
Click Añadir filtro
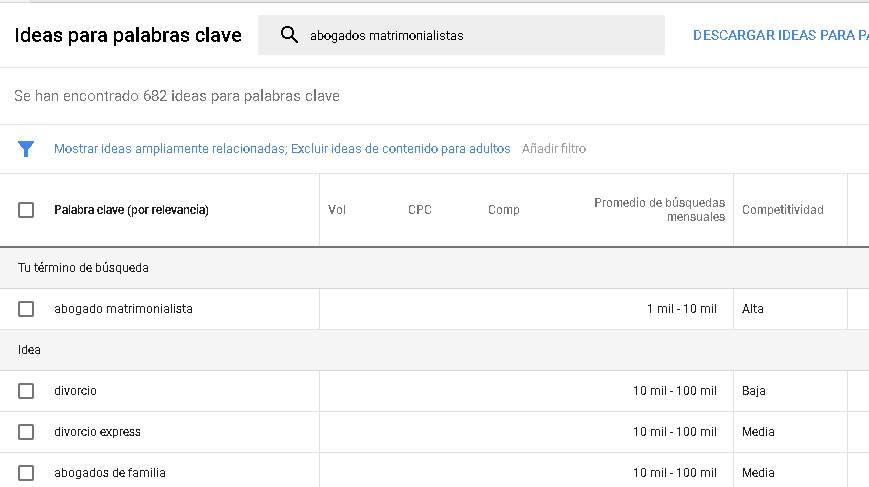(x=554, y=148)
